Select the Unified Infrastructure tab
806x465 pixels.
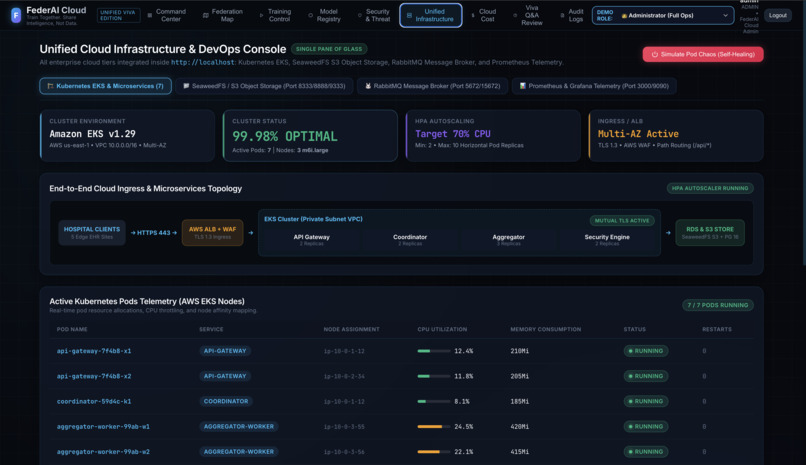click(x=431, y=15)
